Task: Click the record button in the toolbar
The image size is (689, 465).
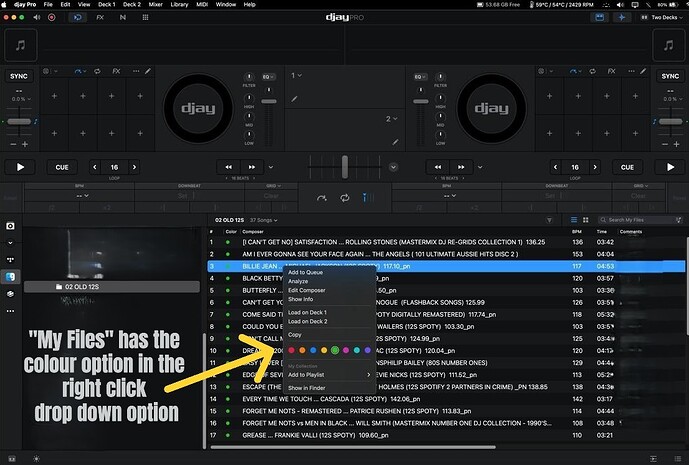Action: [x=51, y=18]
